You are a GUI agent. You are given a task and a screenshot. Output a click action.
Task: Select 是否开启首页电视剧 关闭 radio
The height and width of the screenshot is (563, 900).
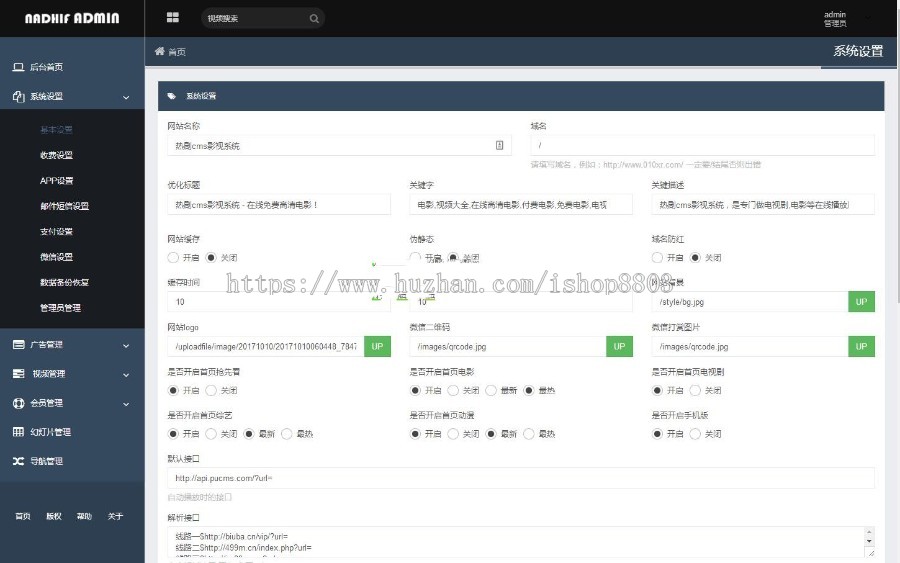pyautogui.click(x=695, y=390)
